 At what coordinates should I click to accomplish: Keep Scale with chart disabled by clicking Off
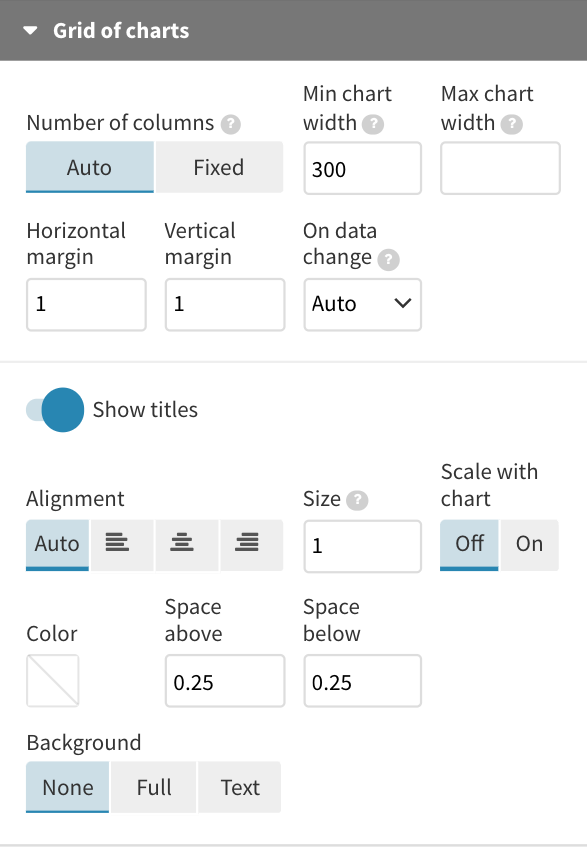pyautogui.click(x=468, y=544)
